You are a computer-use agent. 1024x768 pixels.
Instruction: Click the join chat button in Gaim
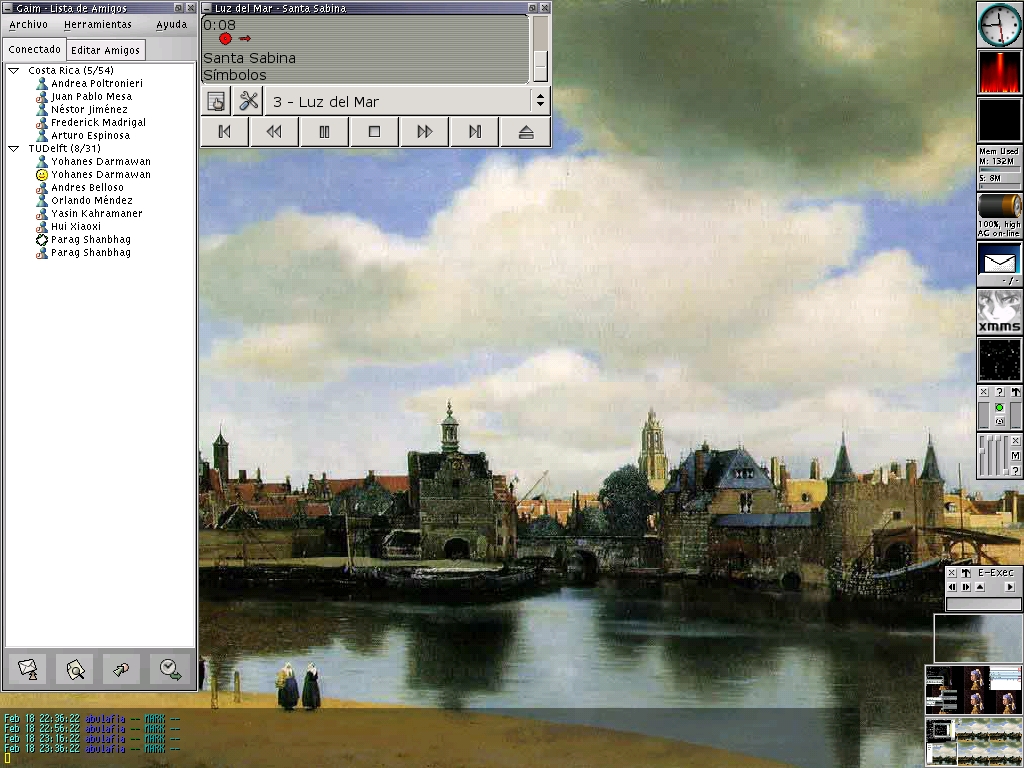click(x=121, y=669)
